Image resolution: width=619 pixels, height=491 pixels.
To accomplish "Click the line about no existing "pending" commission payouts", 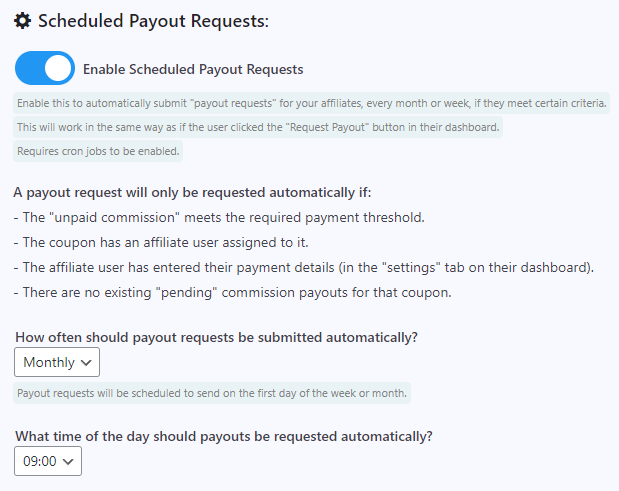I will tap(233, 292).
